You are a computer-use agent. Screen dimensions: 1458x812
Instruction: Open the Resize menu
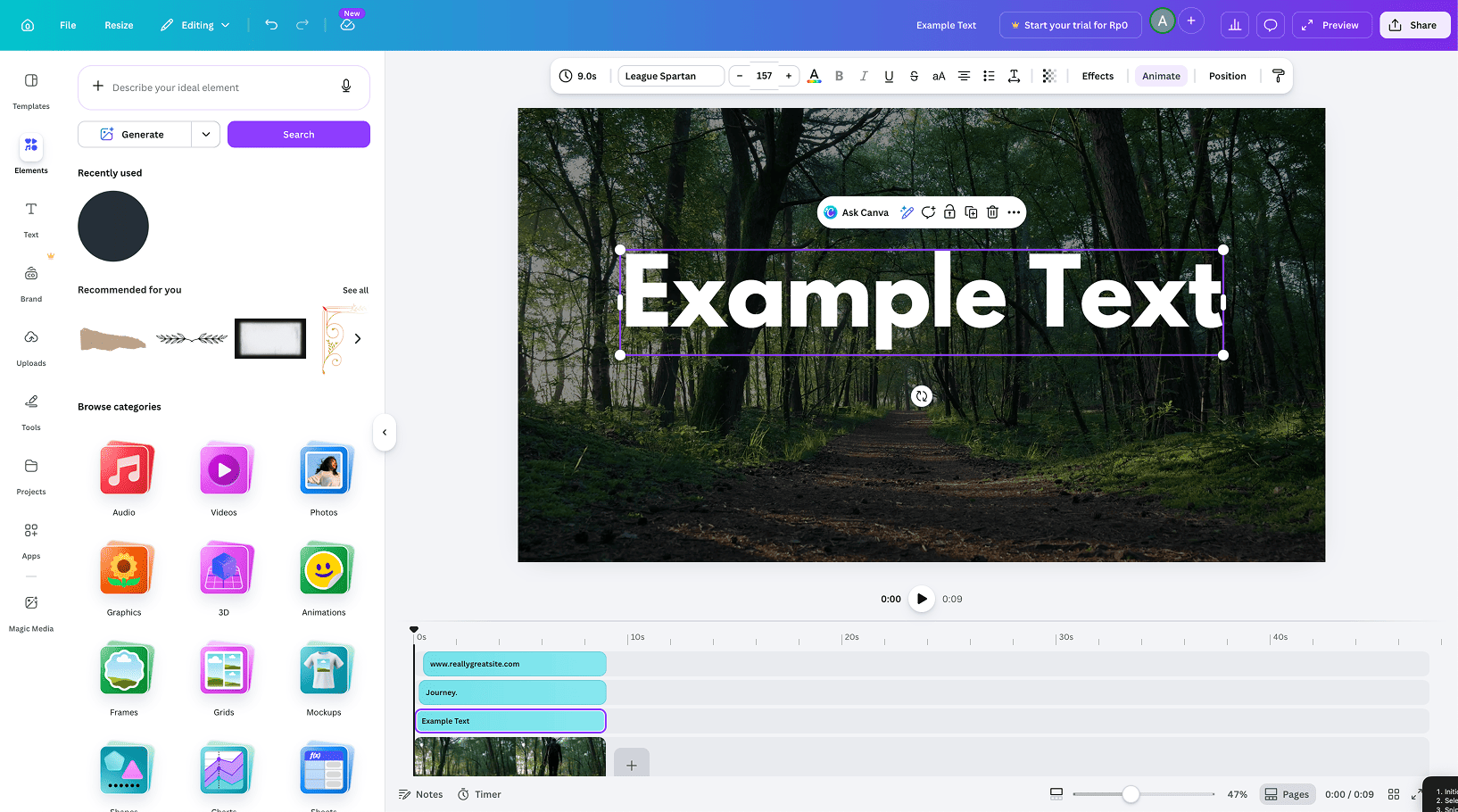119,25
